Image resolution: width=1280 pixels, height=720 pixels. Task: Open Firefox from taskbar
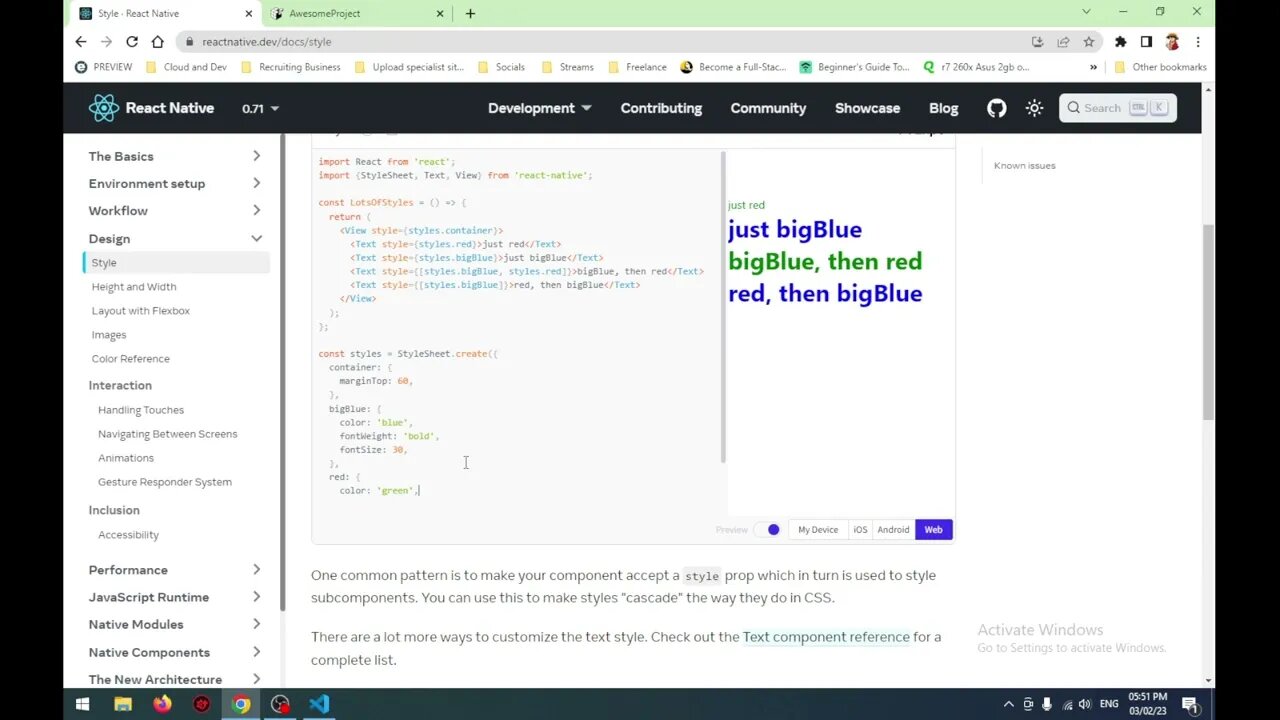(162, 704)
